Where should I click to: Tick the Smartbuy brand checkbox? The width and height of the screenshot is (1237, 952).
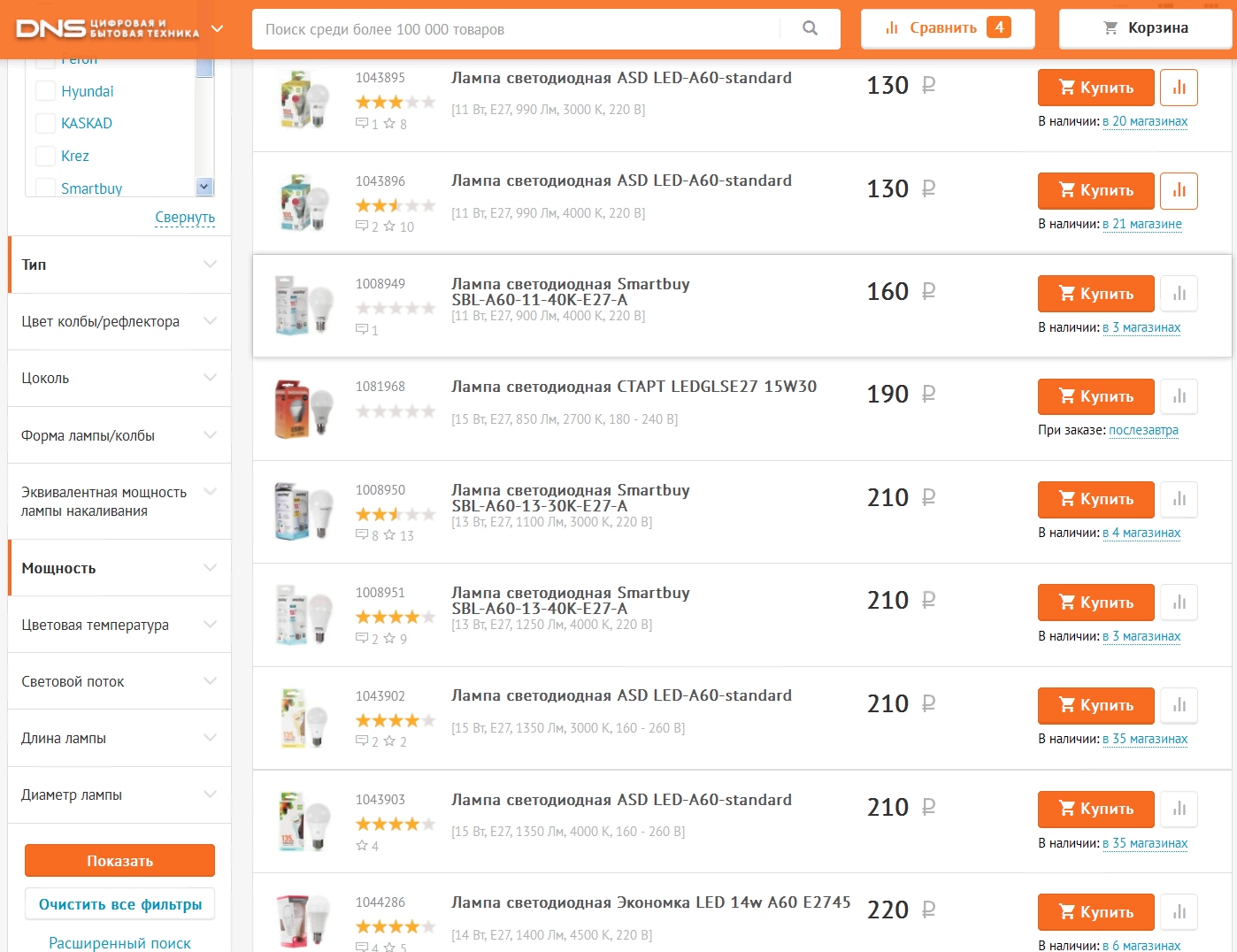click(x=45, y=188)
